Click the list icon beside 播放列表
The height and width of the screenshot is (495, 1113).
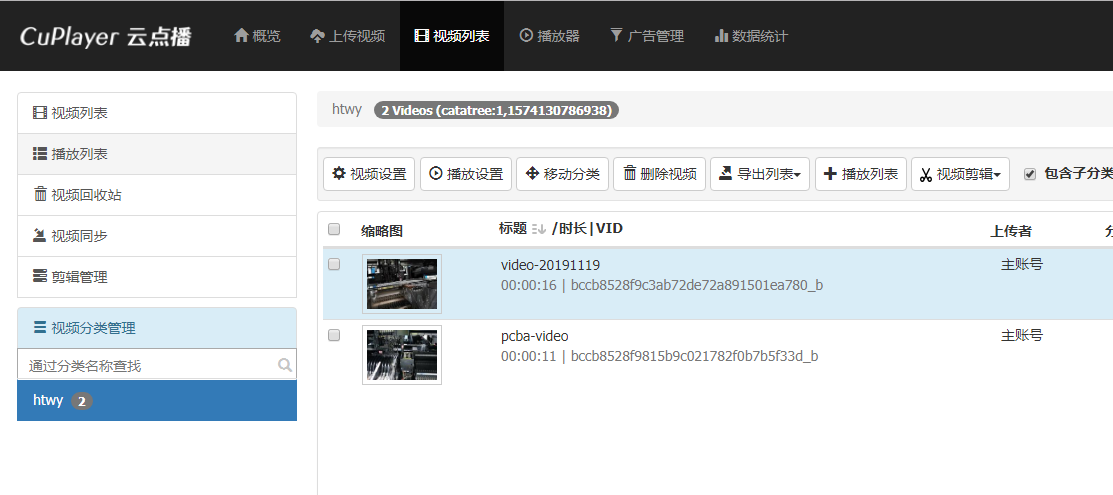click(x=40, y=153)
